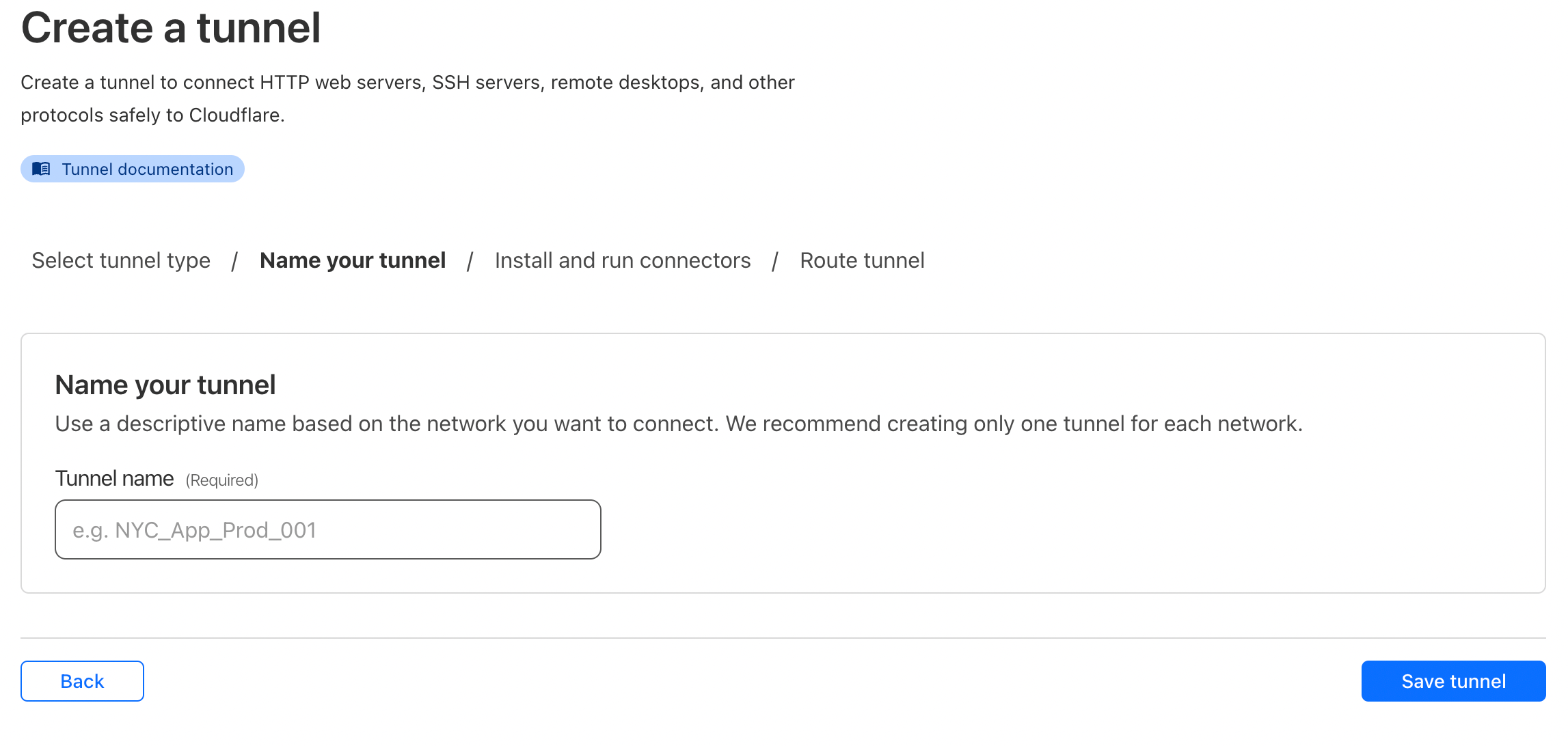Select the Name your tunnel step
The width and height of the screenshot is (1568, 746).
coord(353,260)
